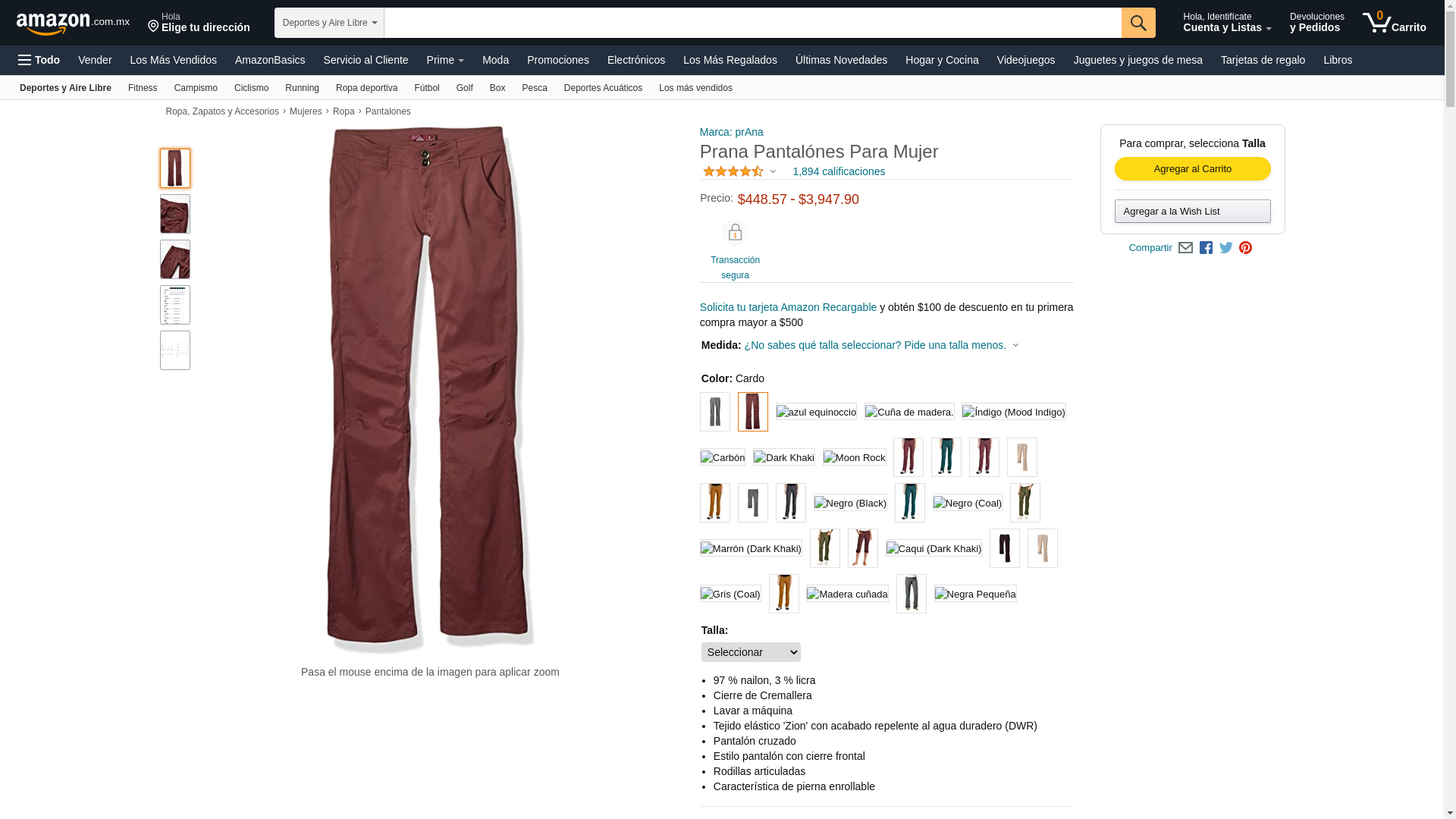Open the shopping cart icon

(x=1394, y=23)
